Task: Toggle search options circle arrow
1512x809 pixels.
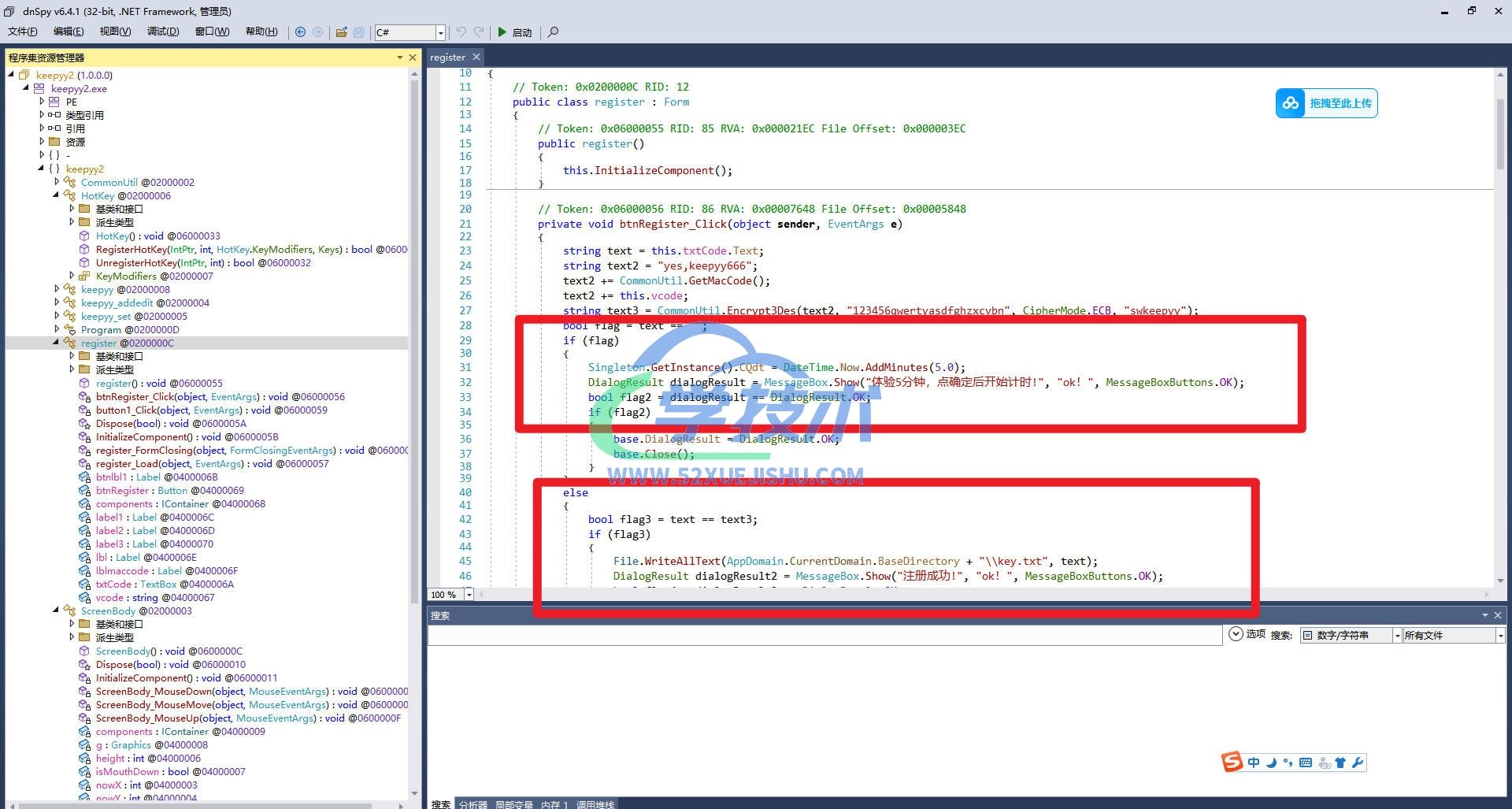Action: coord(1236,634)
